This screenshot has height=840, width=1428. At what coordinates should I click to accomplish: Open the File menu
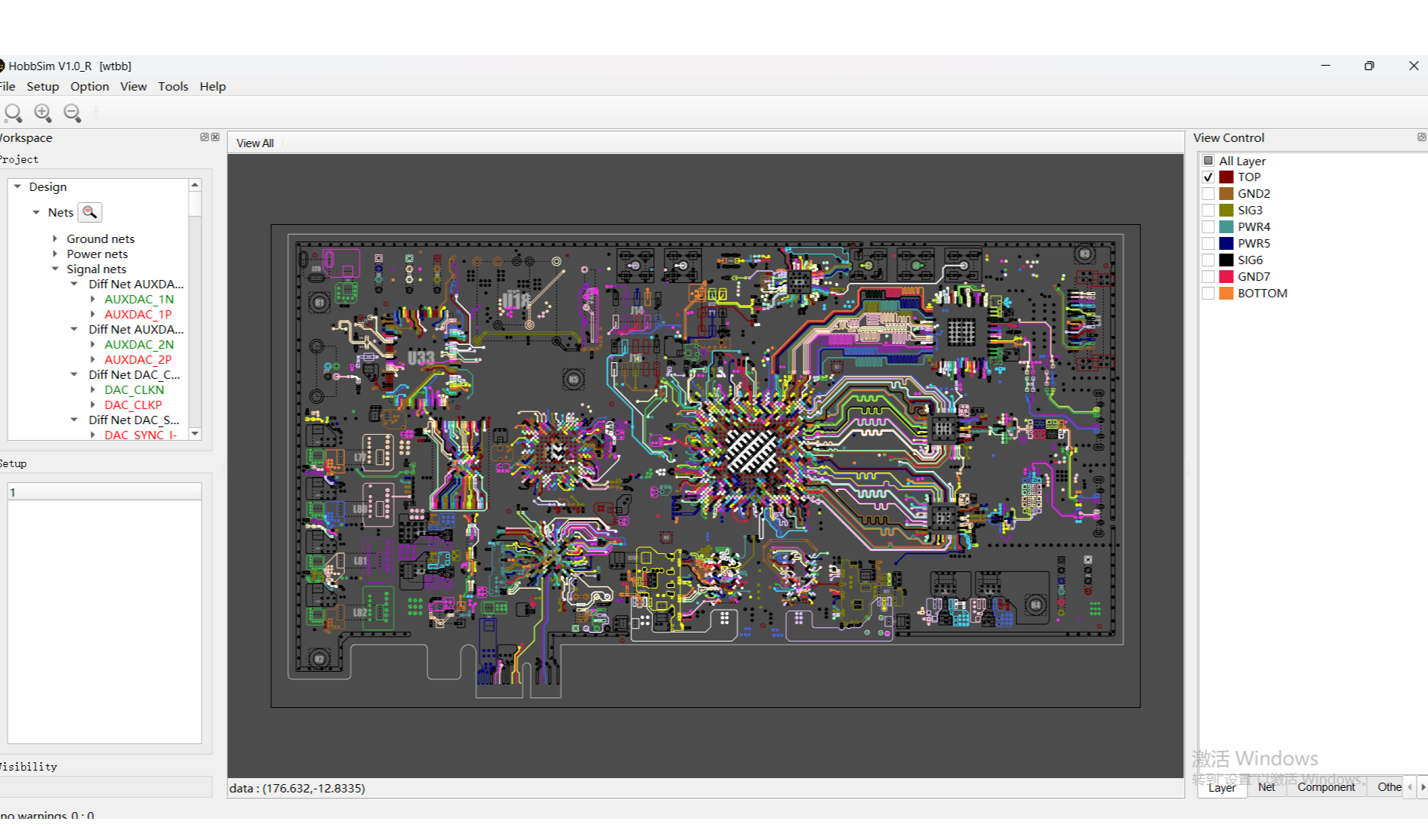pos(7,86)
